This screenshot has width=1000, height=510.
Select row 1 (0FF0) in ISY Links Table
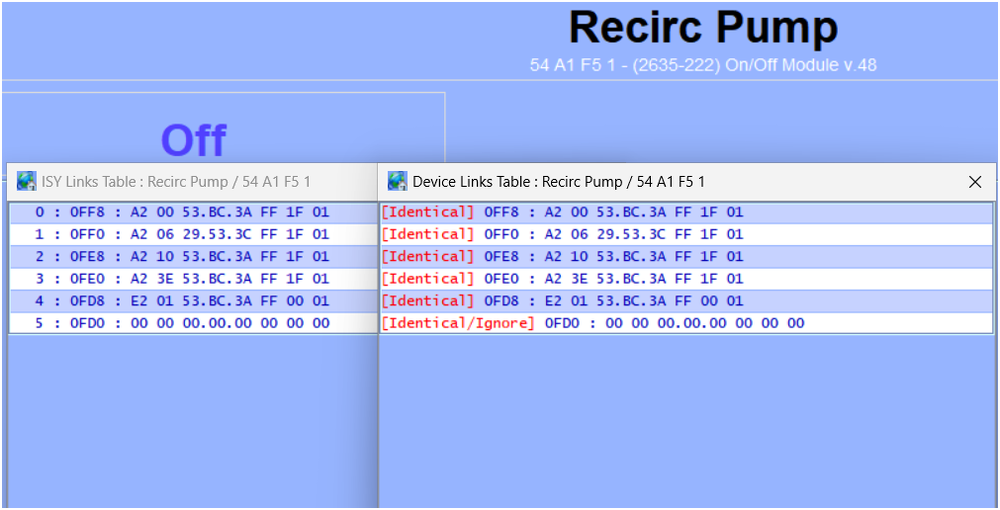(182, 234)
